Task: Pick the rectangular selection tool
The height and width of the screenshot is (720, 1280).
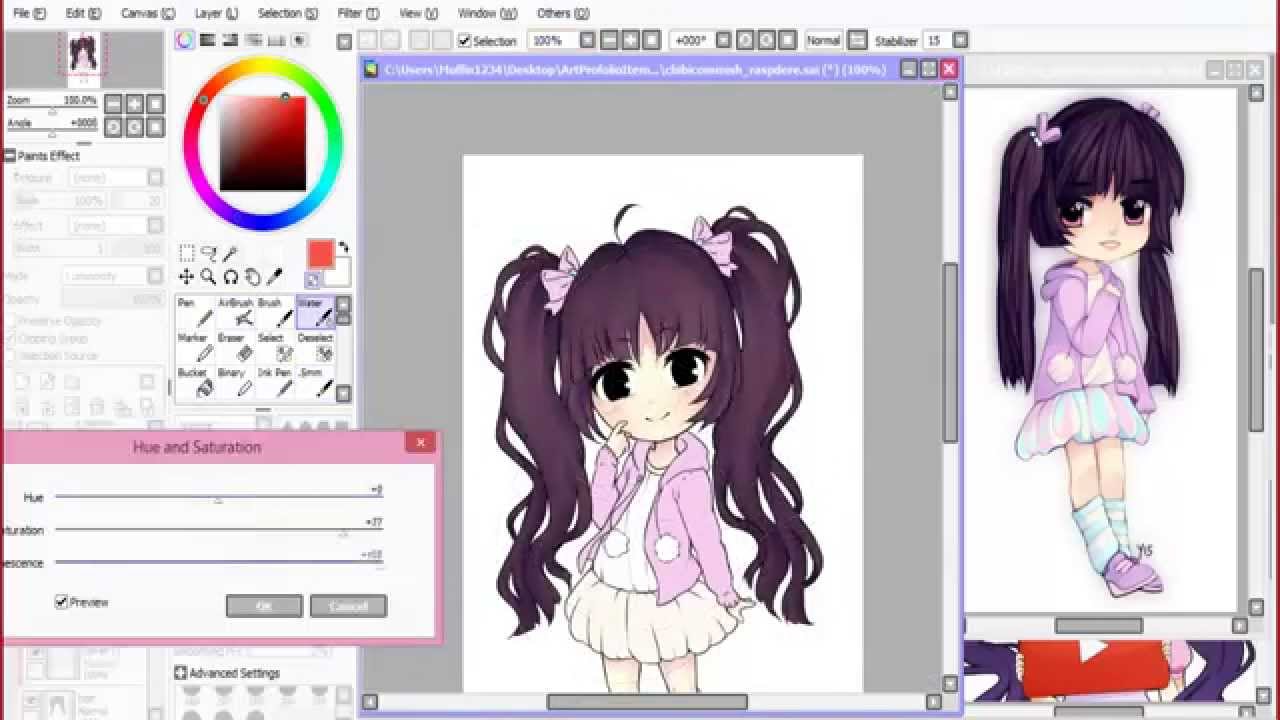Action: (x=187, y=253)
